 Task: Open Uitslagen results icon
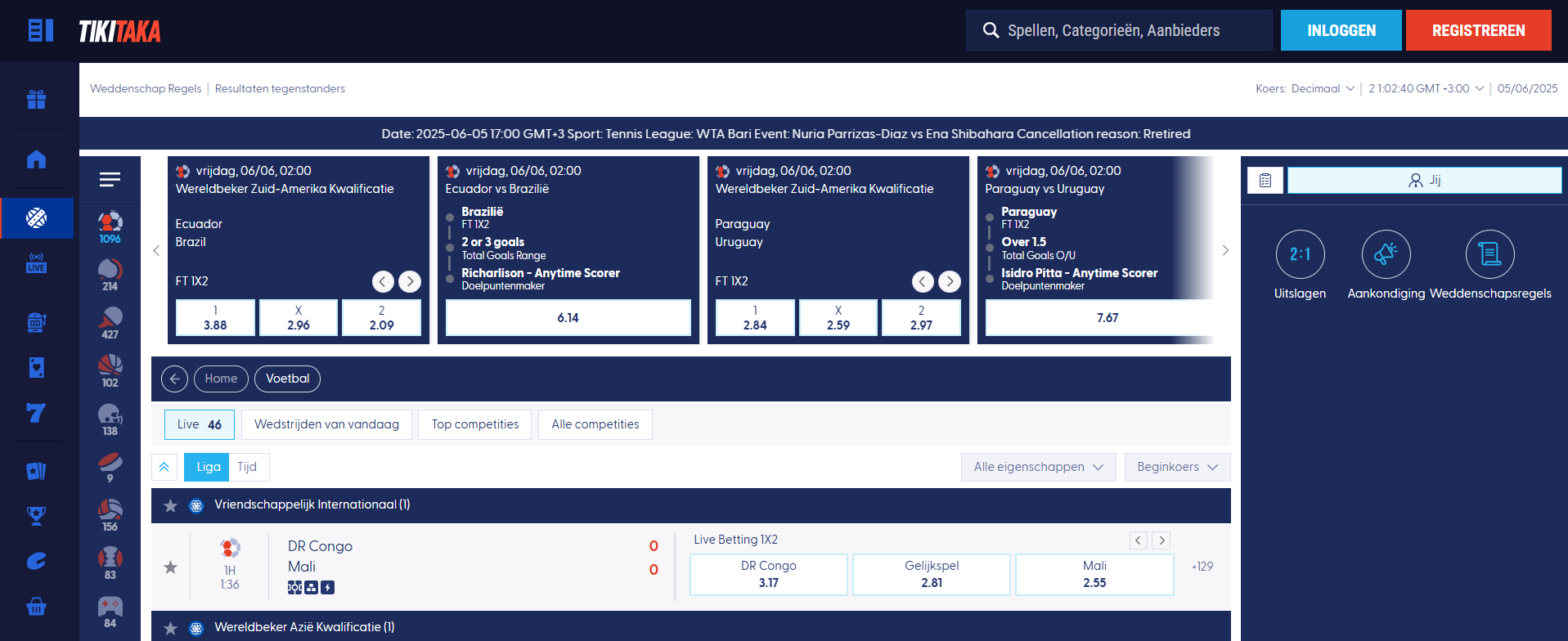click(1300, 254)
